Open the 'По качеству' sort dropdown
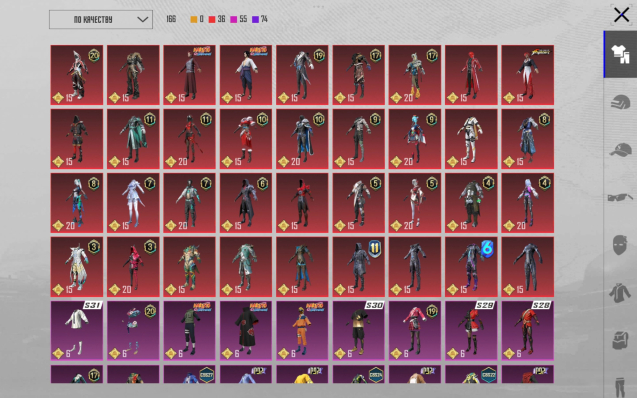Screen dimensions: 637x398 (x=101, y=19)
